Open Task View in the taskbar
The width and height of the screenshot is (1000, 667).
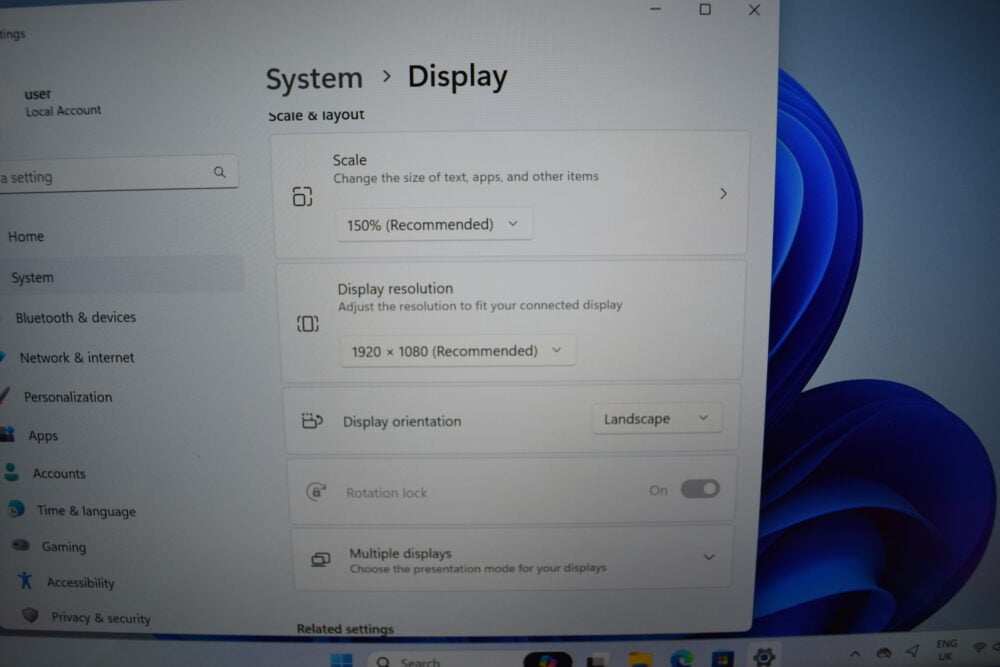coord(597,661)
